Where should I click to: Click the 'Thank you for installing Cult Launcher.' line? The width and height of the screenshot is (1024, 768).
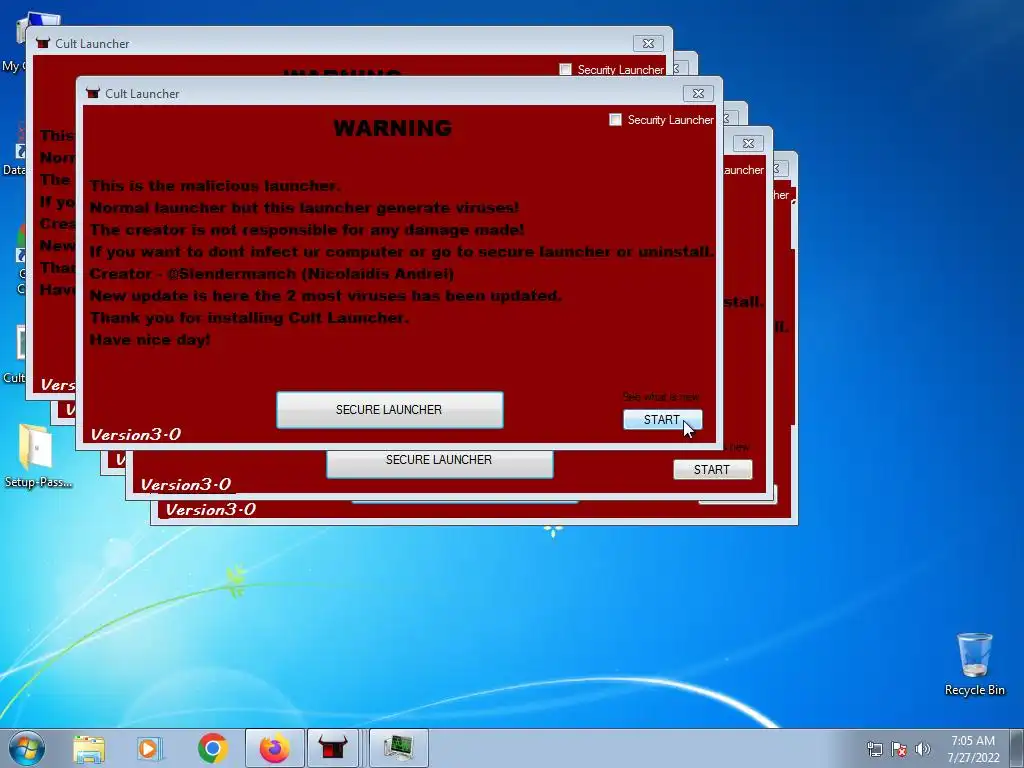point(249,317)
